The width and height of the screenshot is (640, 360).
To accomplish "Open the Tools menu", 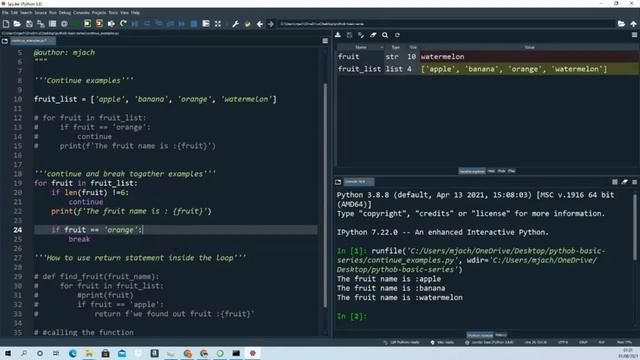I will (x=113, y=13).
